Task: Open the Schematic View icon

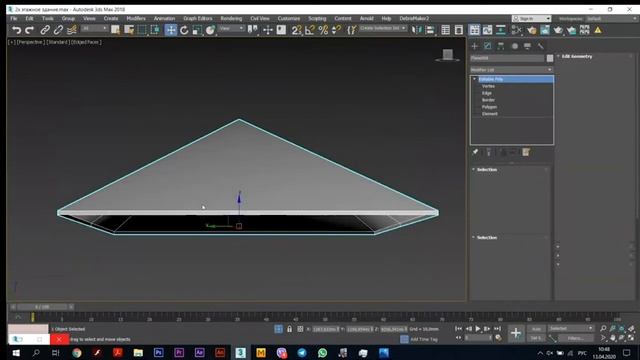Action: click(x=501, y=30)
